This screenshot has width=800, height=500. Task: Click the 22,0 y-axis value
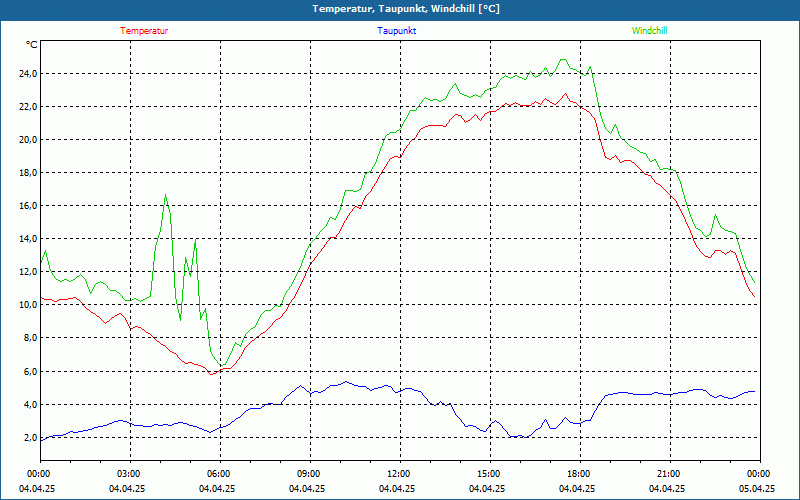tap(29, 107)
